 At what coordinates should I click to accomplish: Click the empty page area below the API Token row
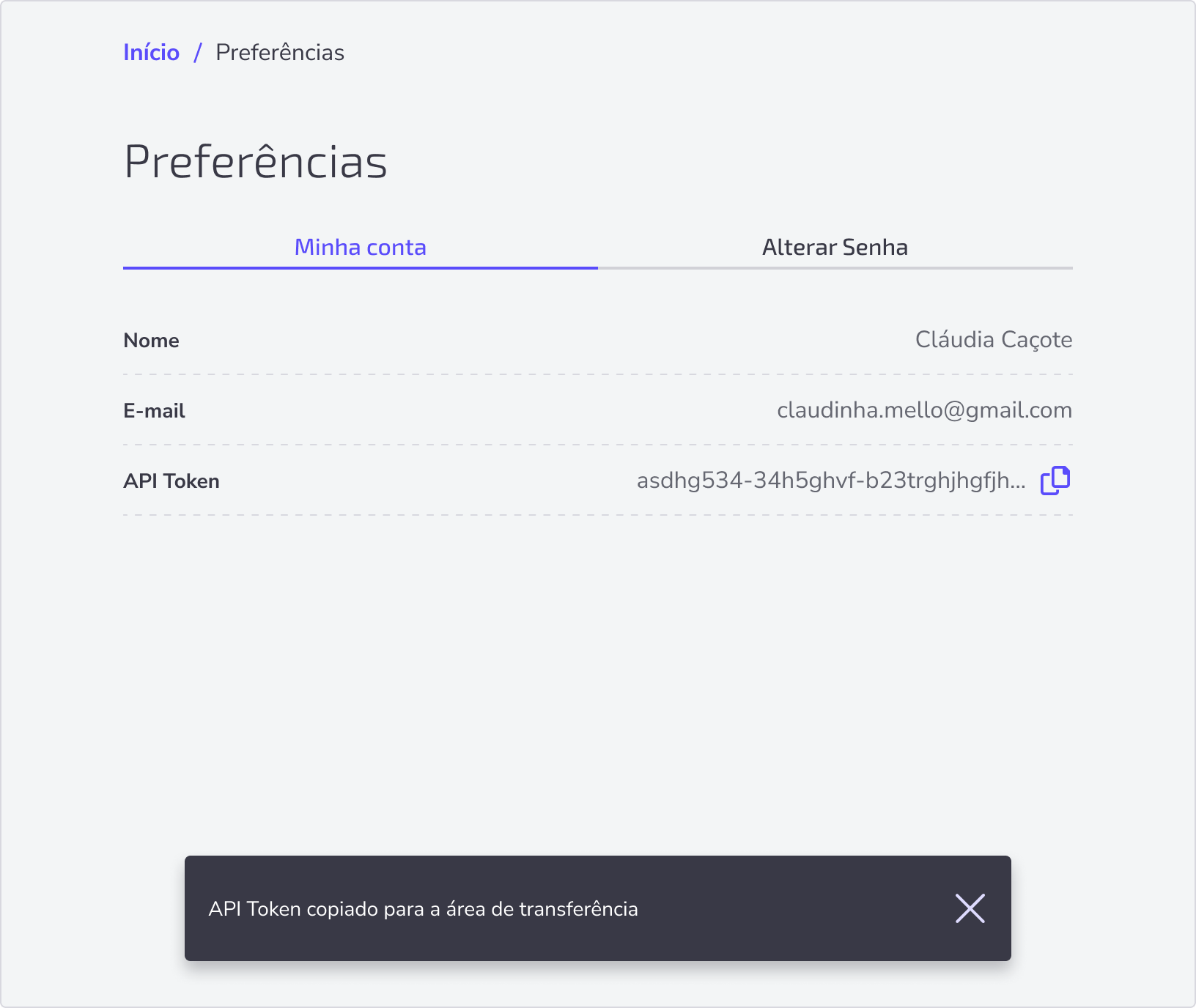(598, 681)
